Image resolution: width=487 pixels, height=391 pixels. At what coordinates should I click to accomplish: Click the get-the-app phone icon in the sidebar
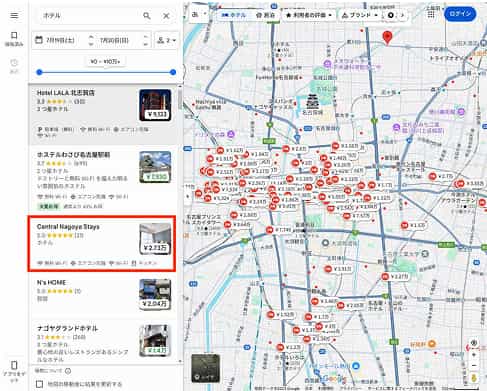pos(14,365)
